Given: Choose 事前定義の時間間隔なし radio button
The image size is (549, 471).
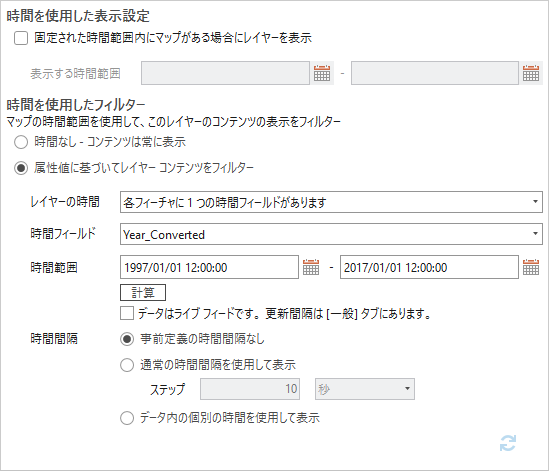Looking at the screenshot, I should pyautogui.click(x=127, y=339).
